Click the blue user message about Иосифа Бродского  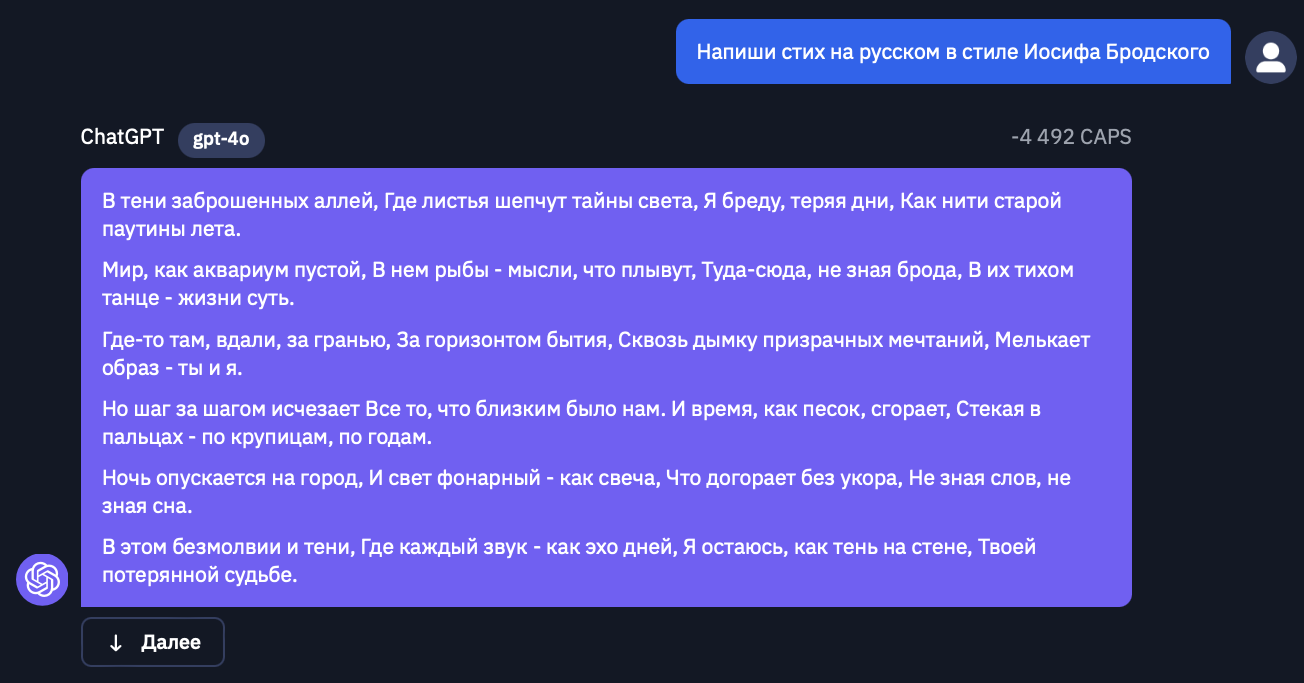pos(953,52)
